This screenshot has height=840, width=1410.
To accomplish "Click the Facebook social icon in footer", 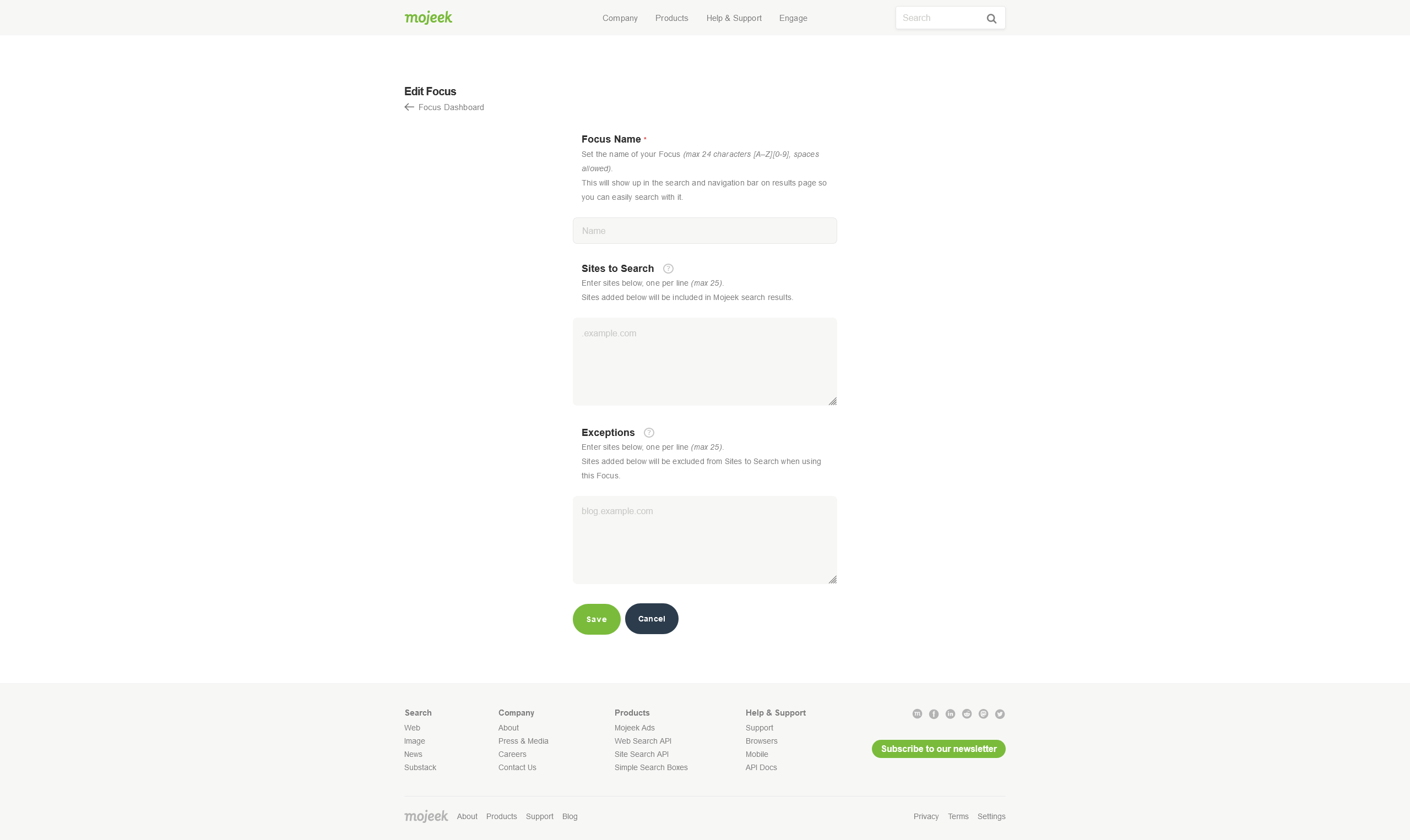I will tap(934, 714).
